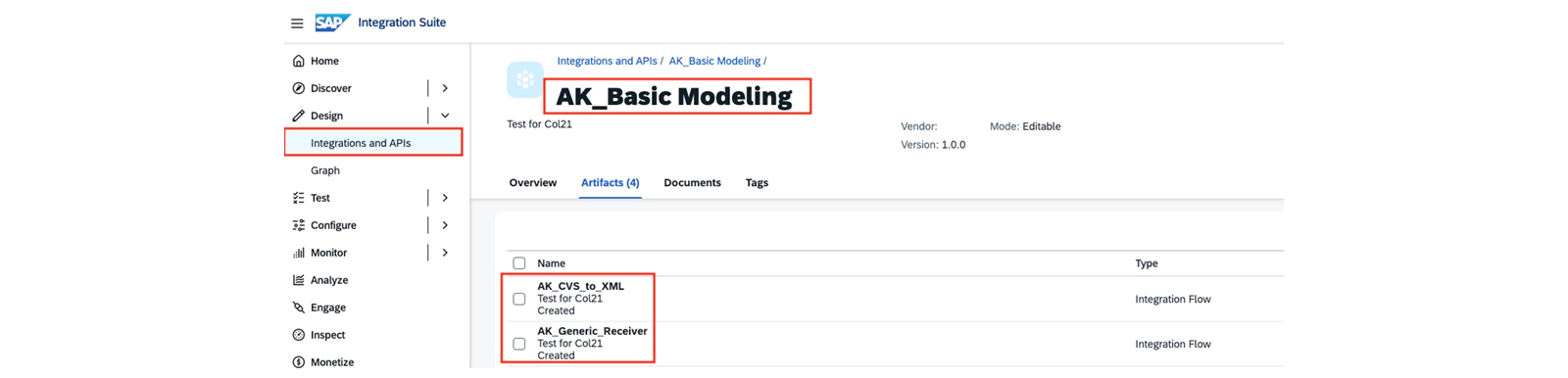Click the Test for Col21 package description
The image size is (1568, 378).
(x=539, y=124)
